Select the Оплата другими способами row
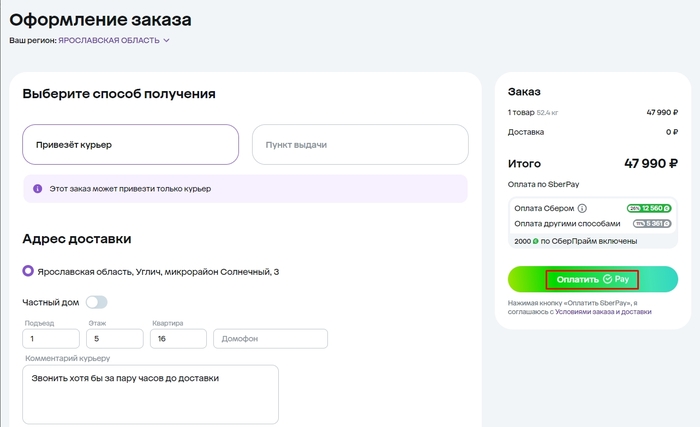This screenshot has width=700, height=427. 567,224
